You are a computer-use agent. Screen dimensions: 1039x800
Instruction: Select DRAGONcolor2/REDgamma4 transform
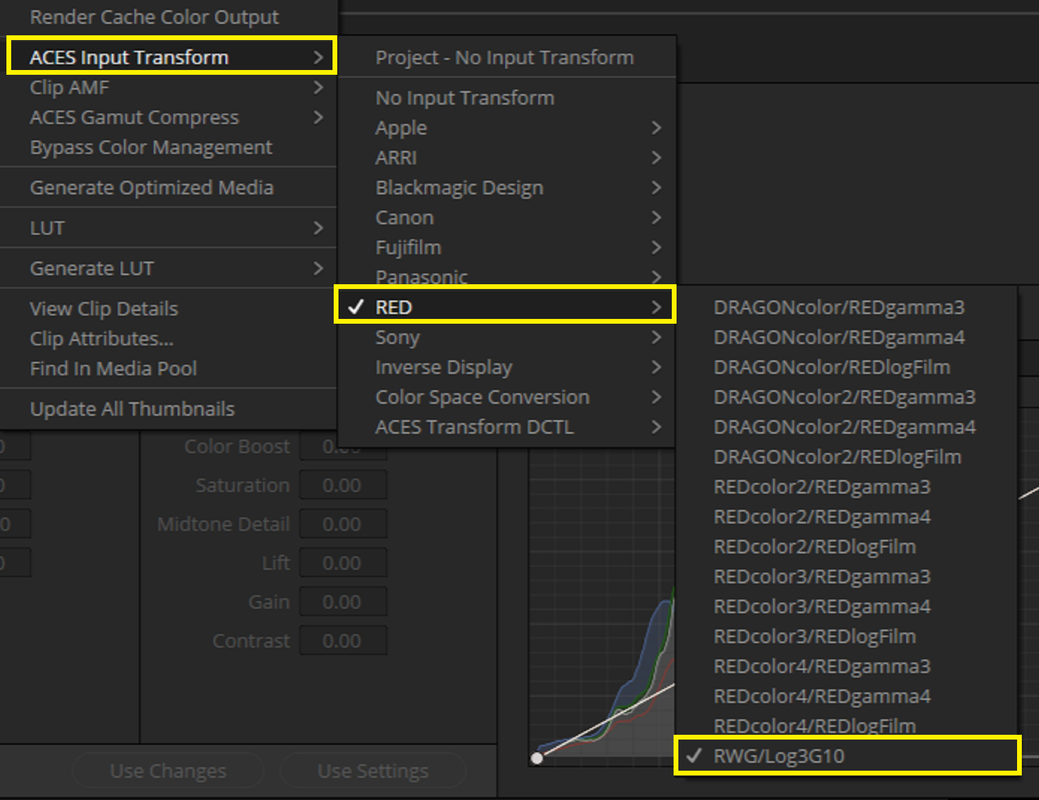(846, 427)
